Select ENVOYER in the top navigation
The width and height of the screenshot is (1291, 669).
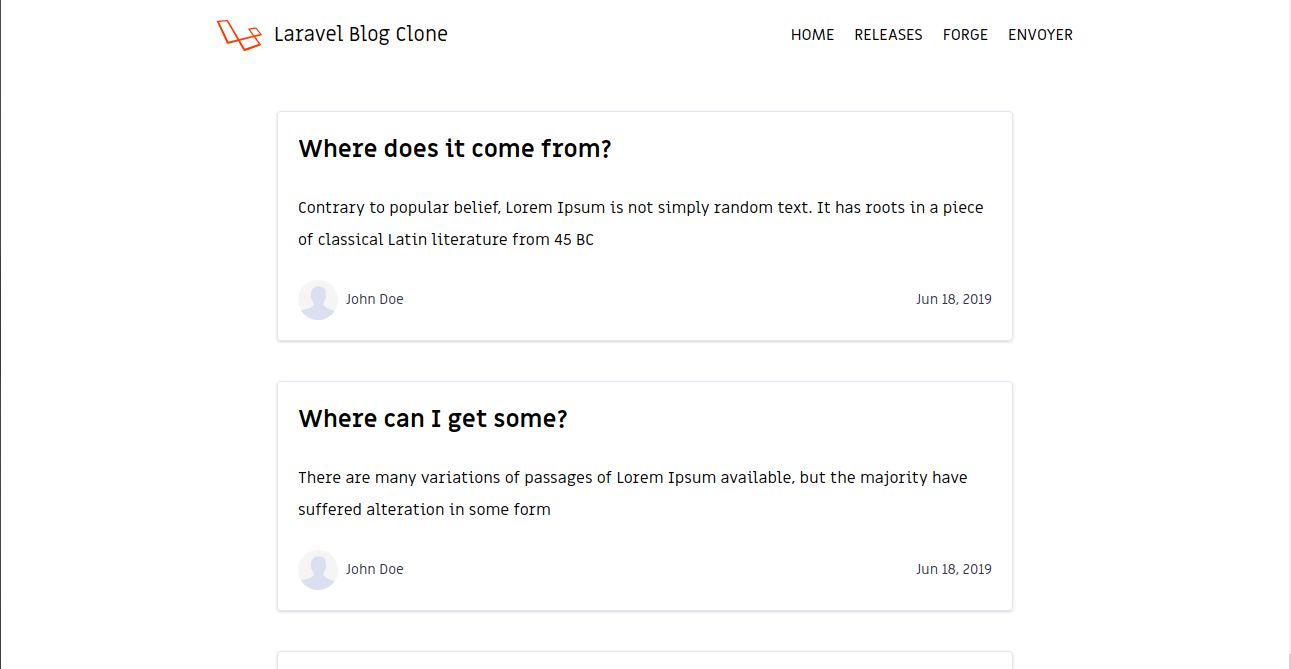tap(1040, 35)
